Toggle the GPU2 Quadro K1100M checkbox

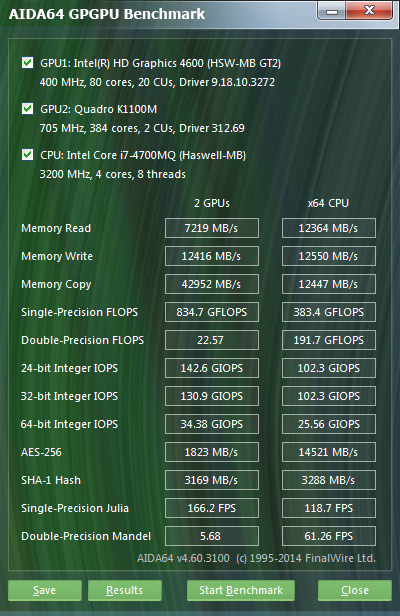pyautogui.click(x=28, y=109)
